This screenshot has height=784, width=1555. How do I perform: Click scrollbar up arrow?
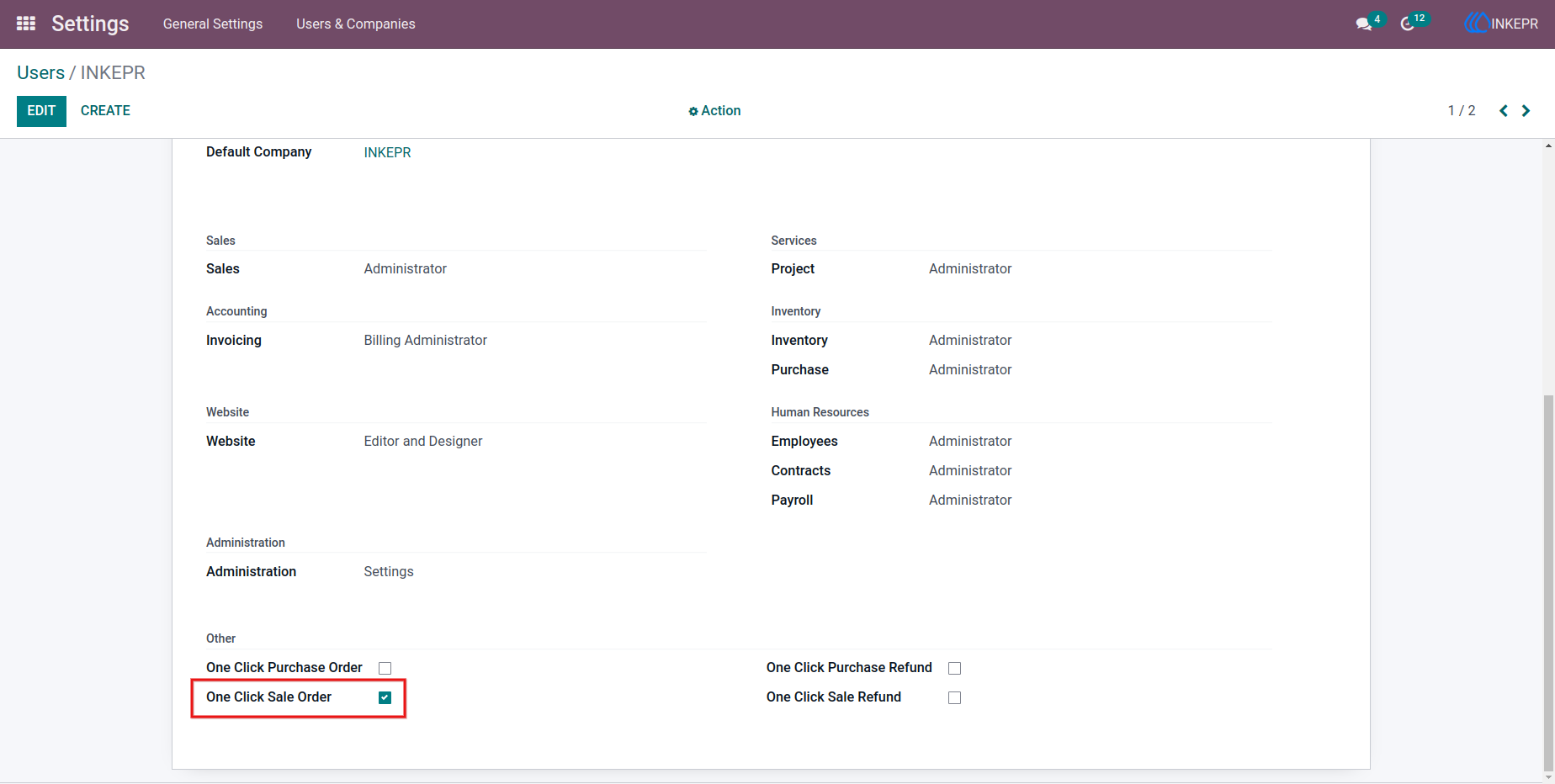click(1548, 146)
